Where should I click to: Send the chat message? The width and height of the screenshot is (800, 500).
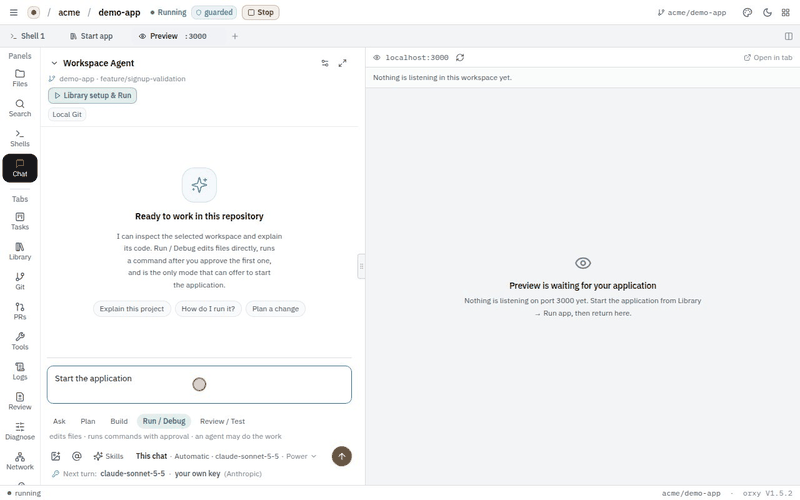pyautogui.click(x=342, y=456)
